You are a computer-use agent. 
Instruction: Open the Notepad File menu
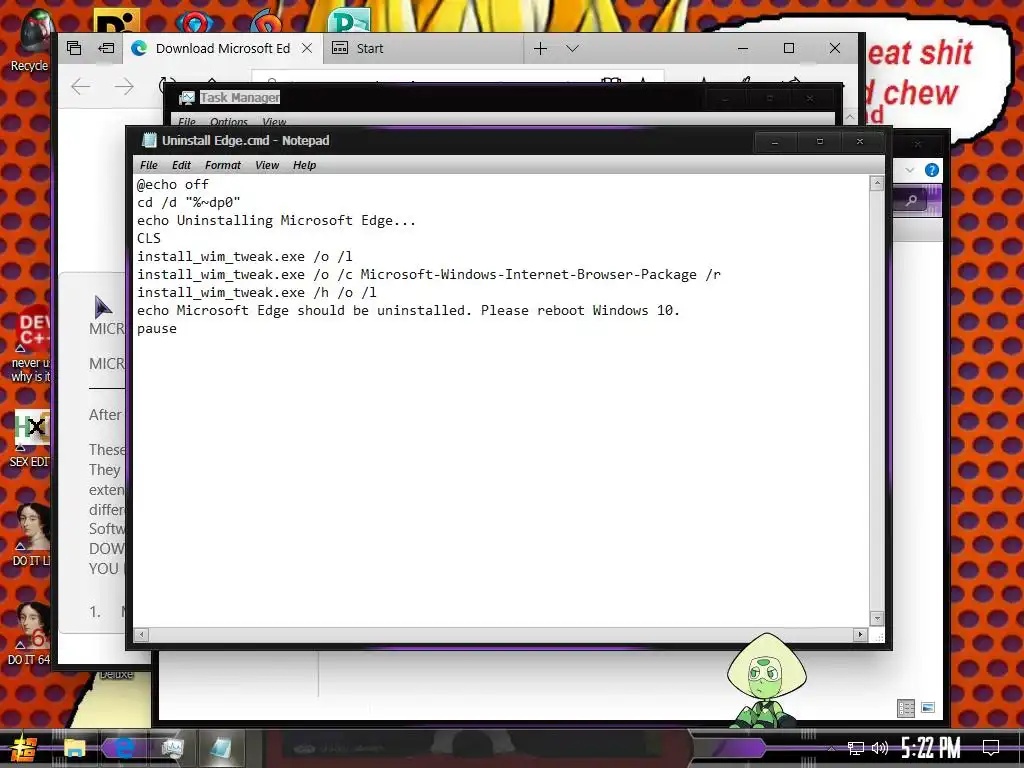(x=149, y=165)
